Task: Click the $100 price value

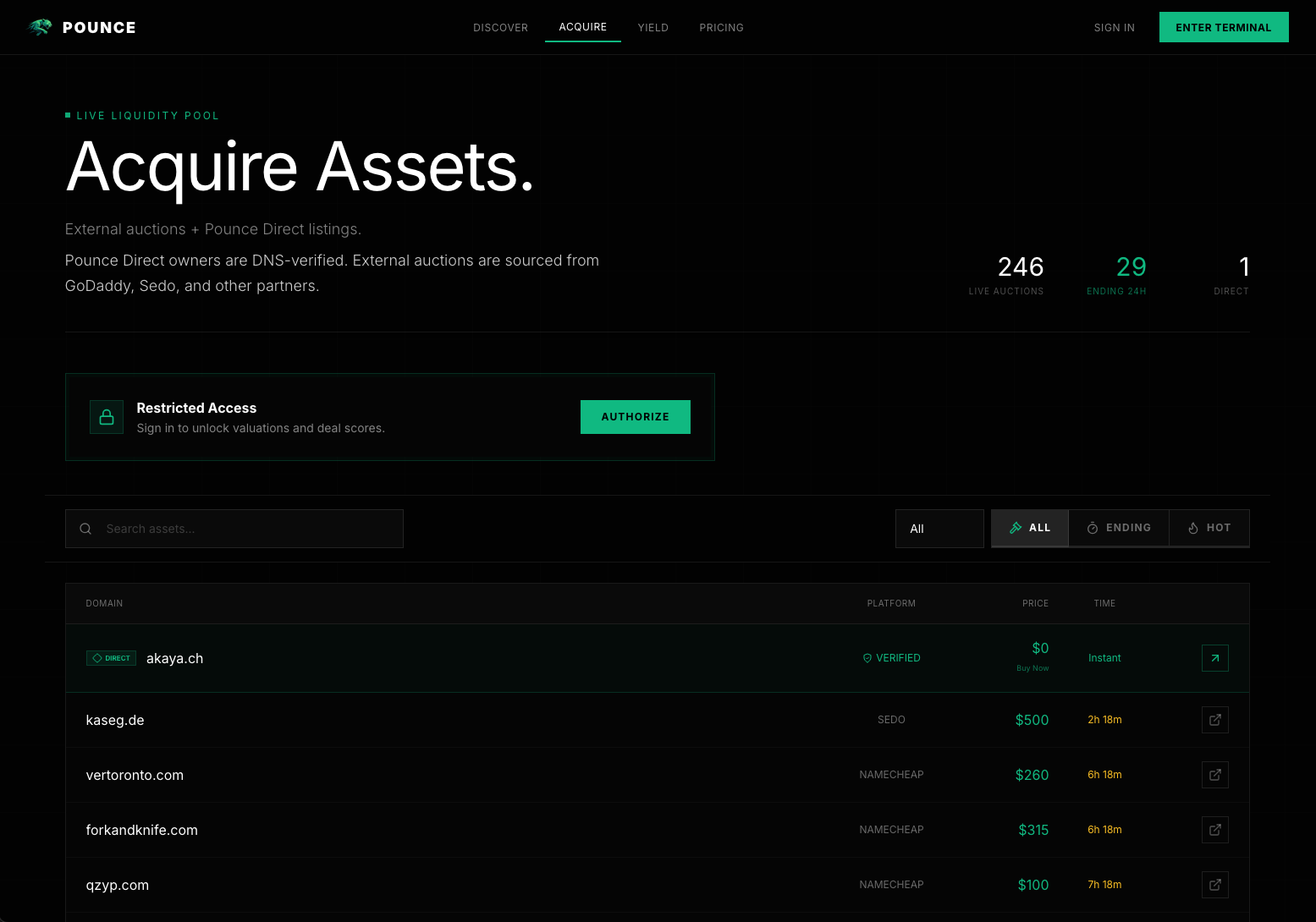Action: [1033, 885]
